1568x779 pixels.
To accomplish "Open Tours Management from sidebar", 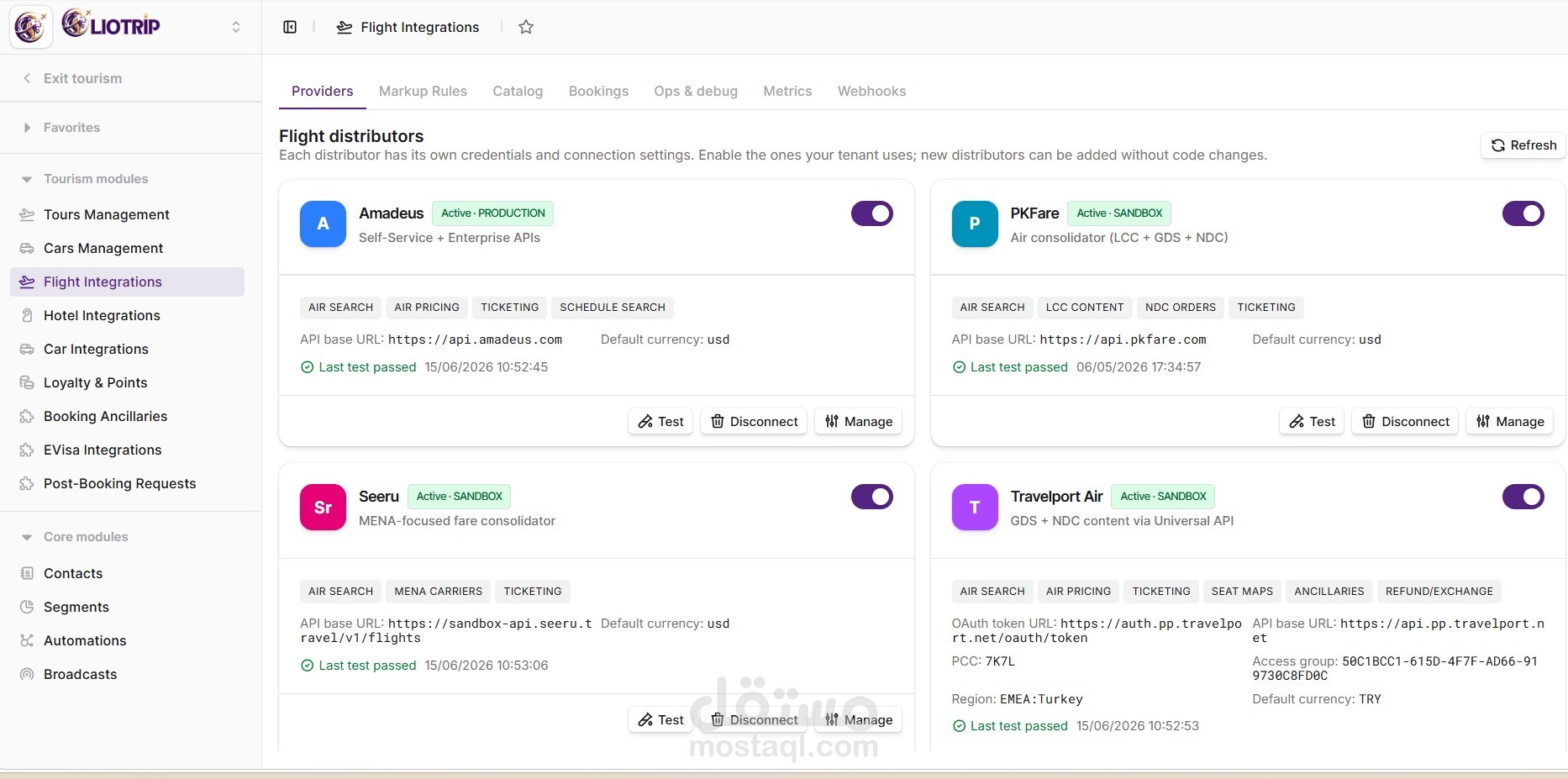I will (127, 214).
